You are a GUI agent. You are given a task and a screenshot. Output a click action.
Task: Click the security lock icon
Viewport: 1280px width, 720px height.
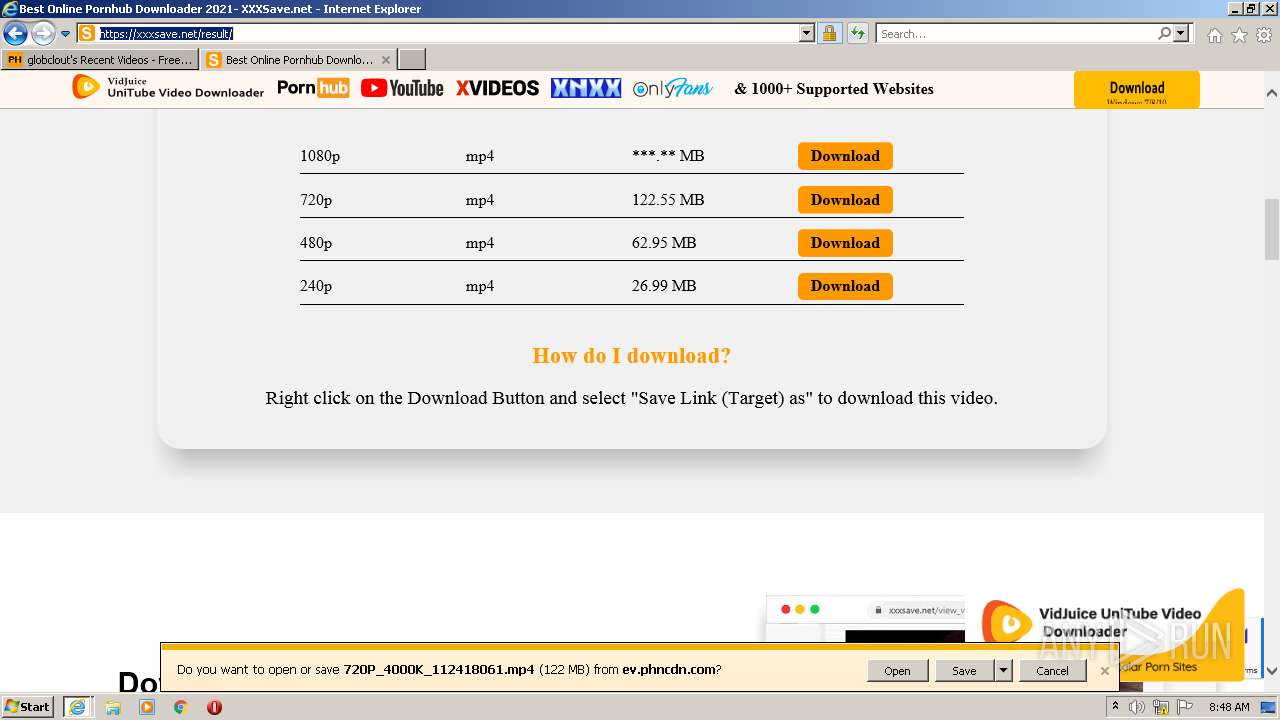click(829, 33)
